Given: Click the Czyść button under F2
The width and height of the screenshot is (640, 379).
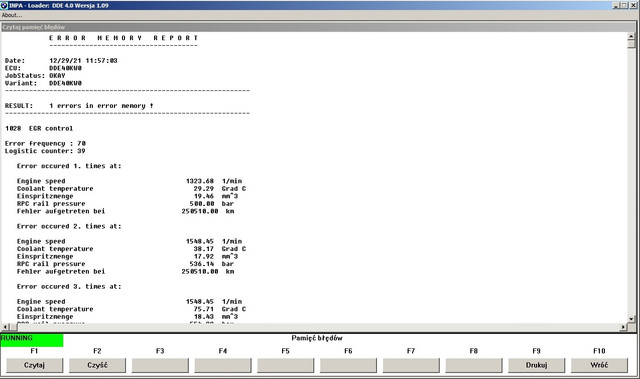Looking at the screenshot, I should tap(97, 365).
